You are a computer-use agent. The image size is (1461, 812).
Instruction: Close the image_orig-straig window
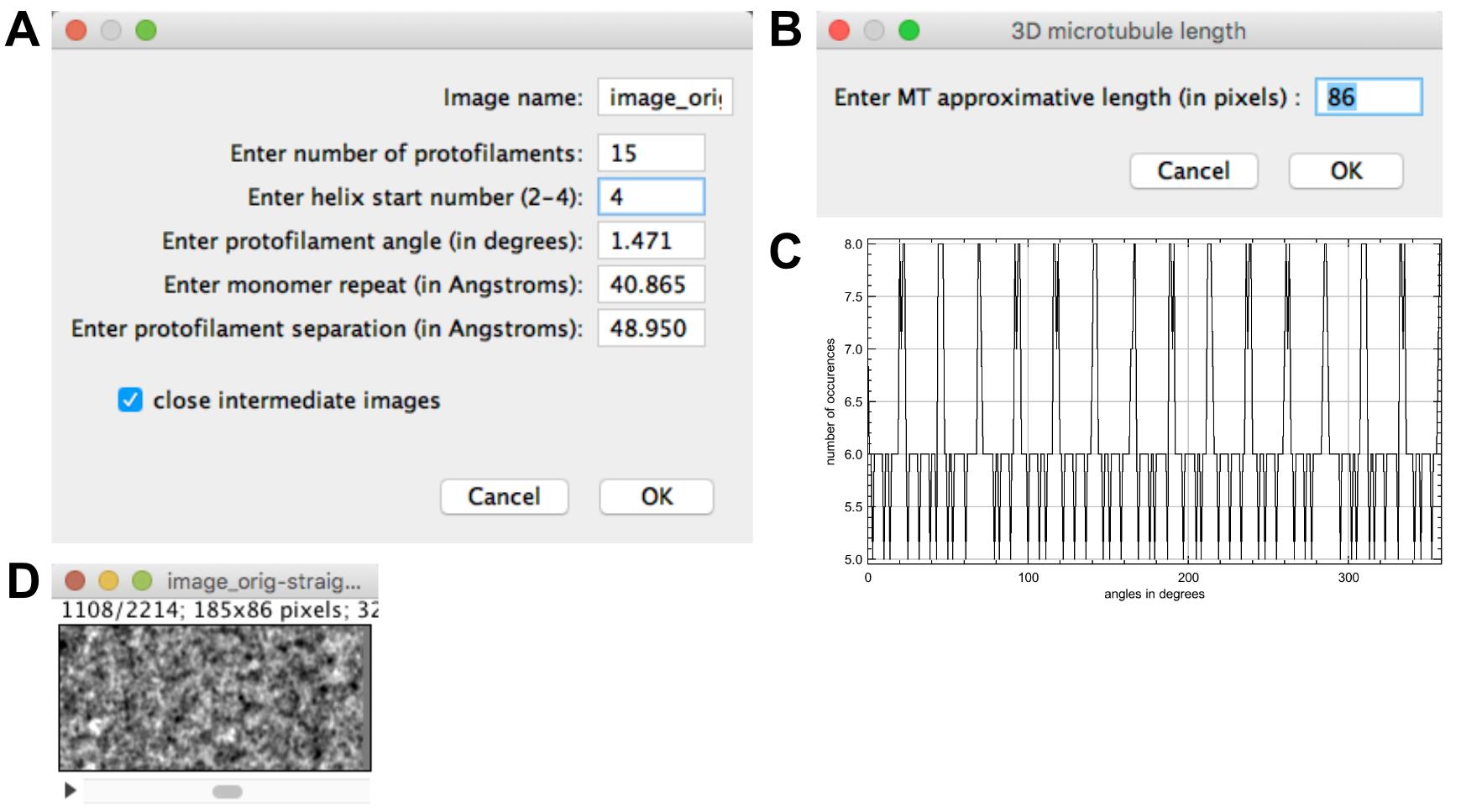pyautogui.click(x=76, y=580)
